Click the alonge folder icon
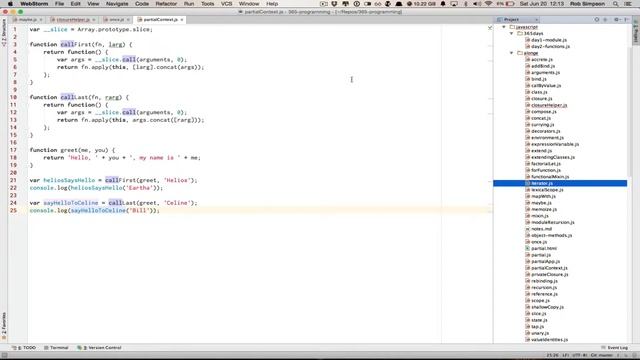The width and height of the screenshot is (640, 360). coord(520,53)
